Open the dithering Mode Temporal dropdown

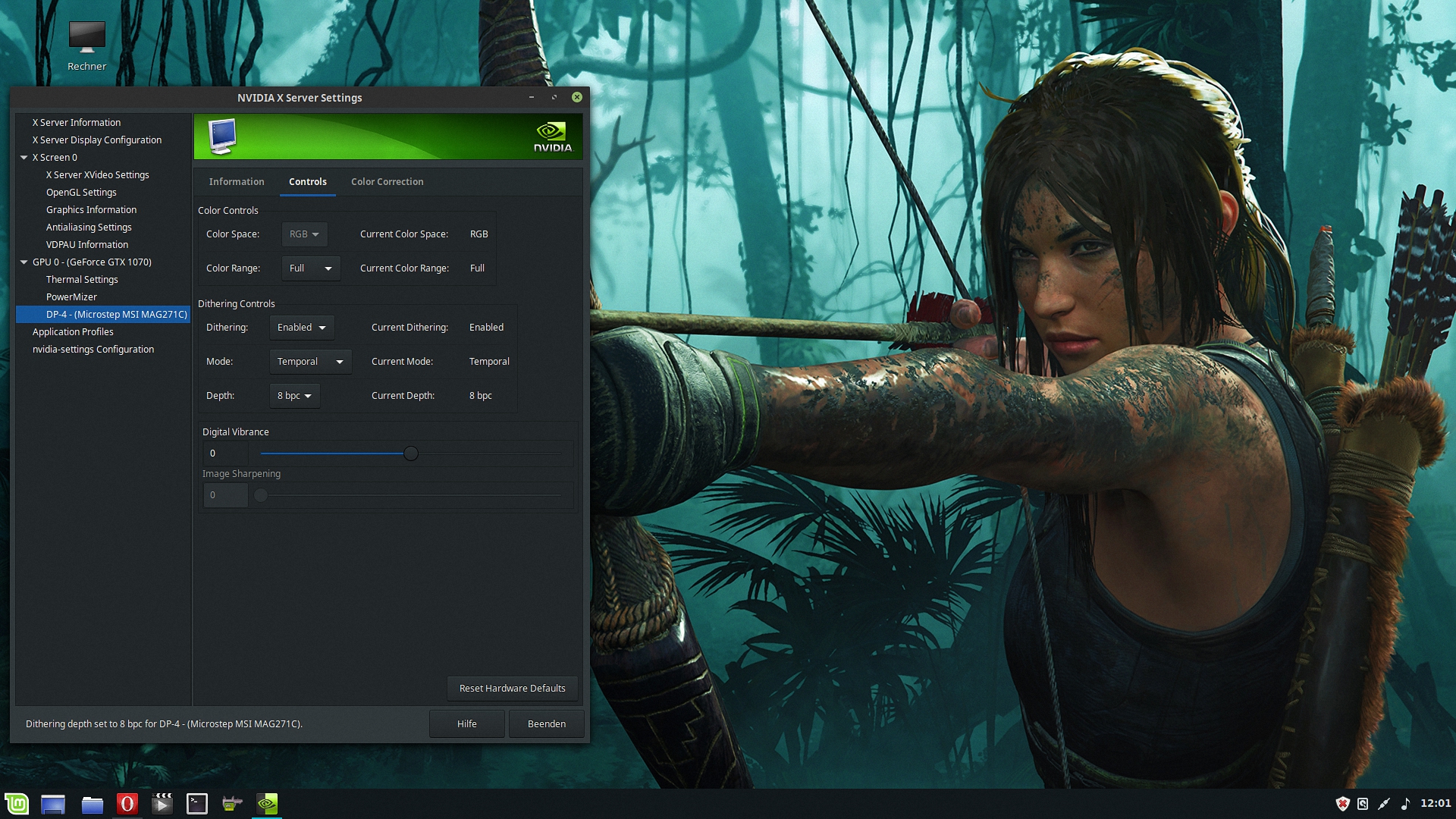point(310,362)
